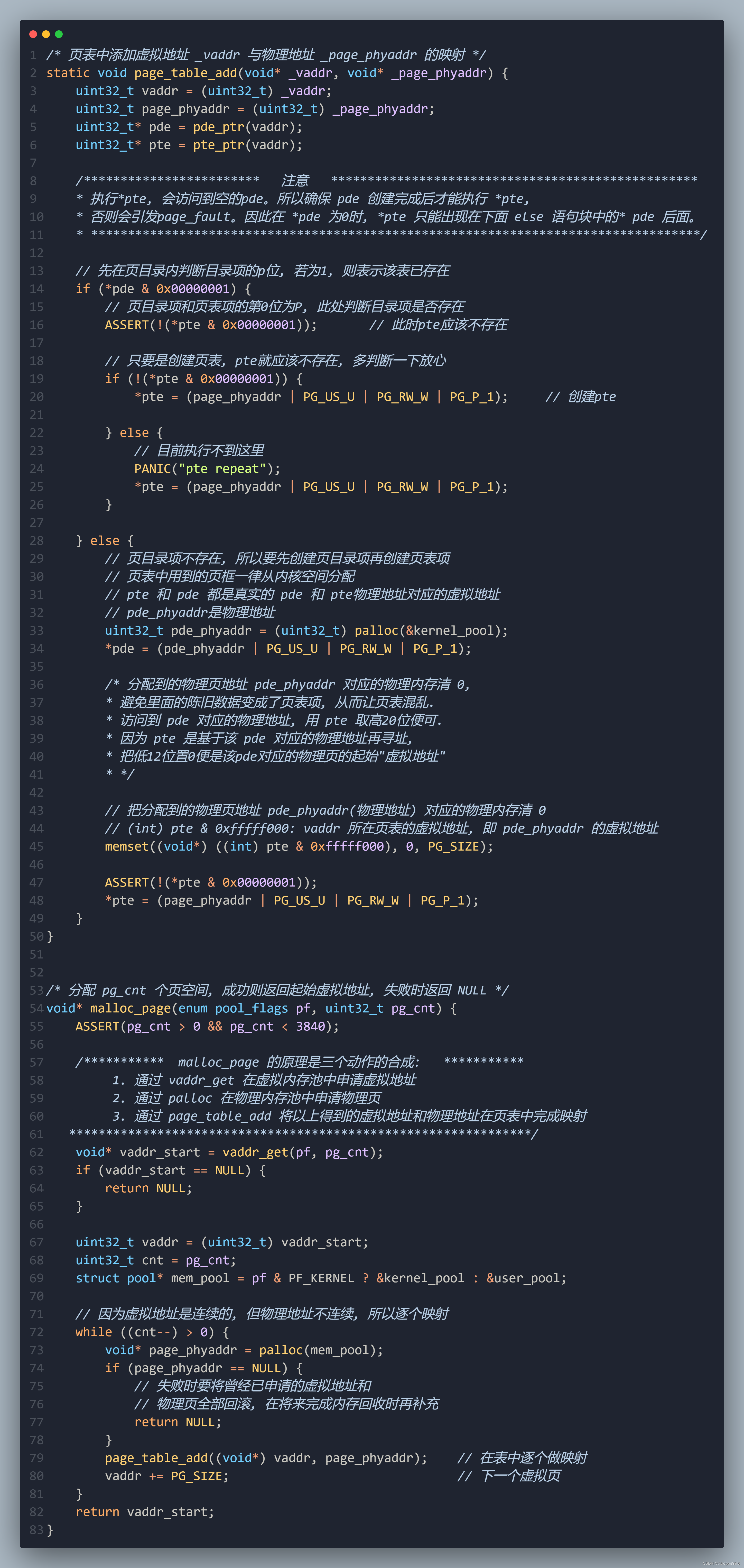Click 'ASSERT(pg_cnt > 0 && pg_cnt < 3840)'

coord(207,1026)
